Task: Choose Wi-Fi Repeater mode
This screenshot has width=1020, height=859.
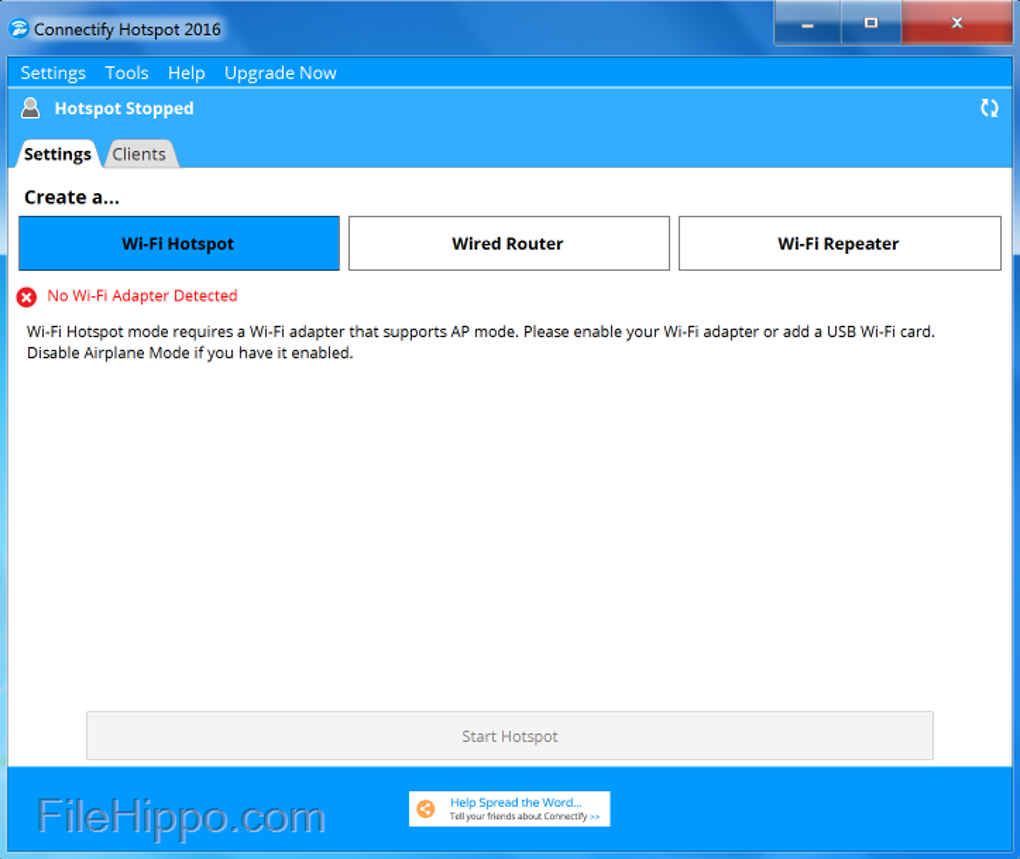Action: [x=839, y=244]
